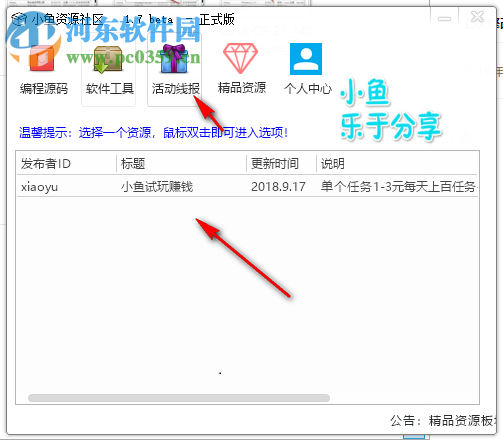Screen dimensions: 503x441
Task: Select the 活动线报 gift icon
Action: coord(174,59)
